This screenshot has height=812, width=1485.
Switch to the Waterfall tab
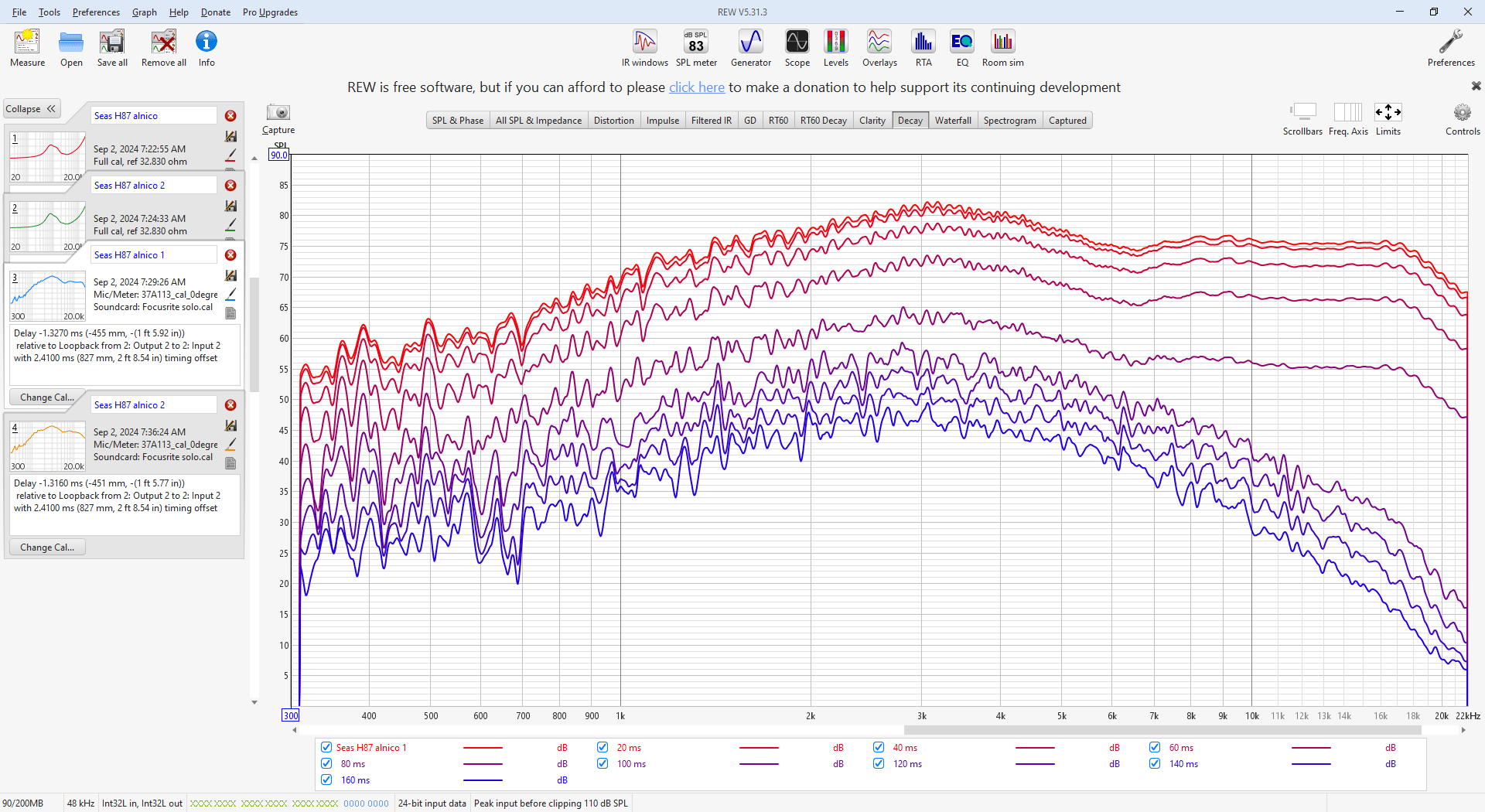tap(953, 121)
